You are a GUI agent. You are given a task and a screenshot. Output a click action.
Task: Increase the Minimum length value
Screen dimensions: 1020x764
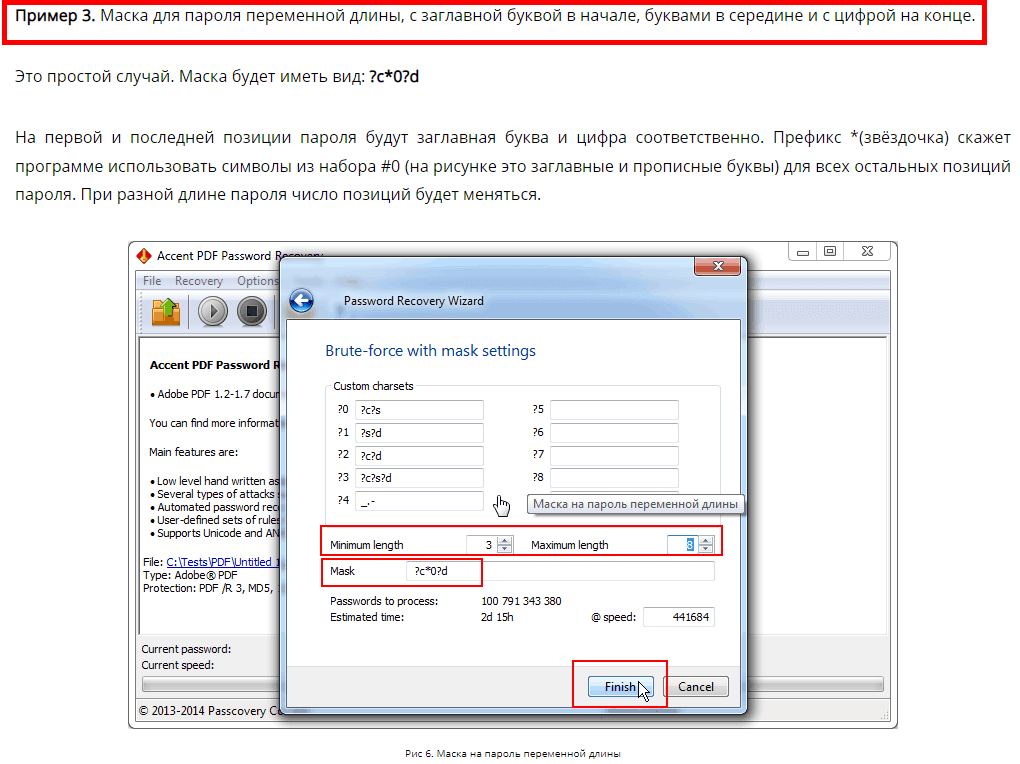(505, 540)
